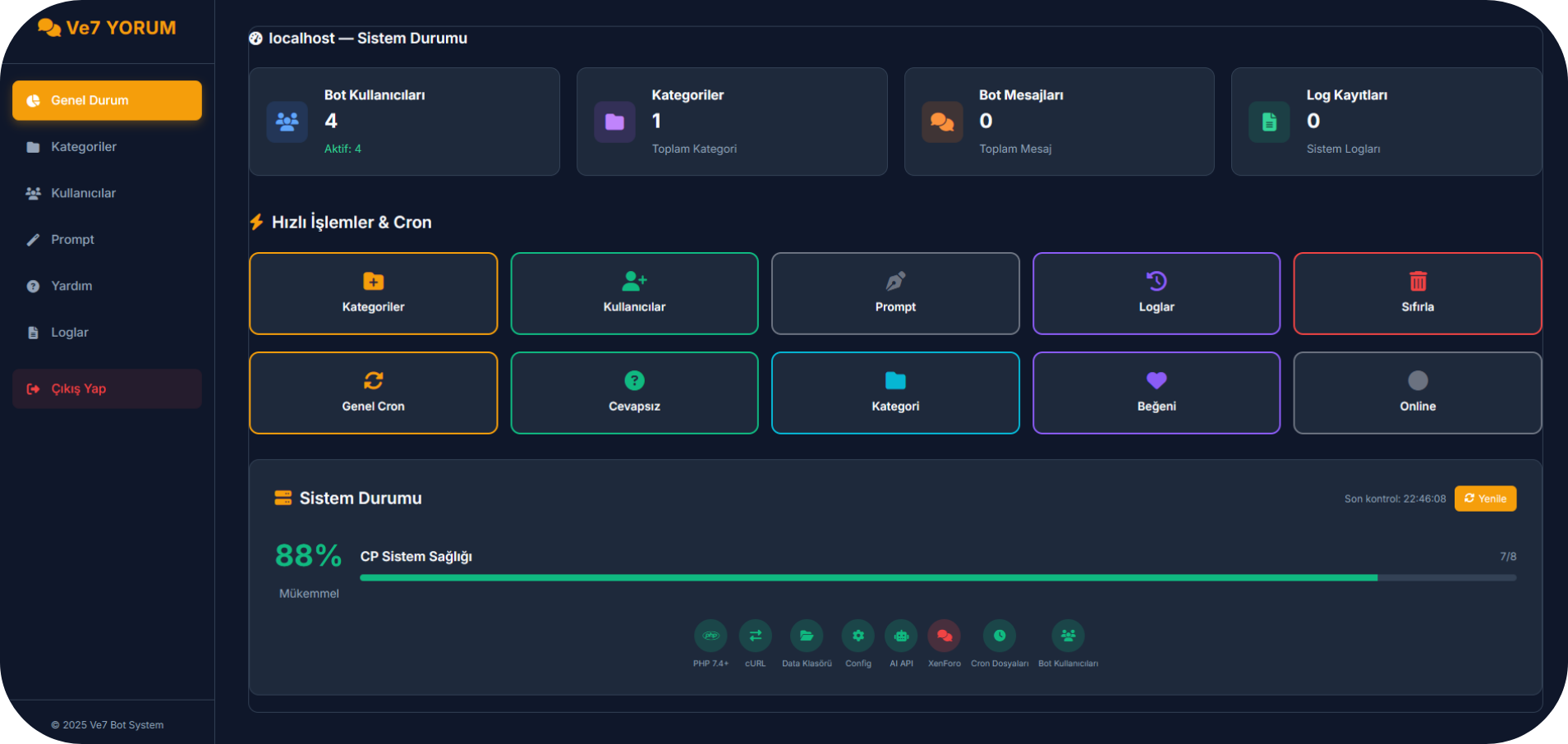
Task: Select the Data Klasörü status icon
Action: [807, 636]
